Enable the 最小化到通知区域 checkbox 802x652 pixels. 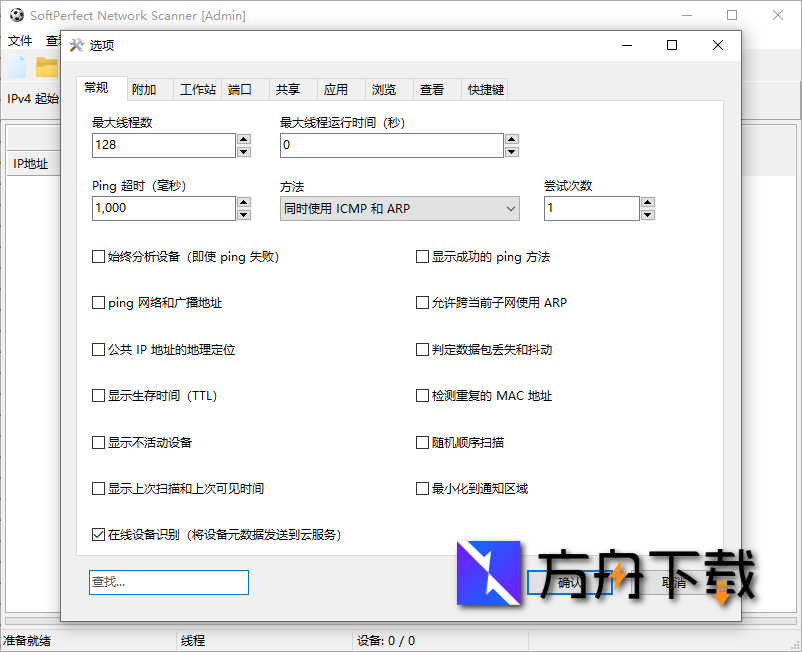click(x=423, y=488)
